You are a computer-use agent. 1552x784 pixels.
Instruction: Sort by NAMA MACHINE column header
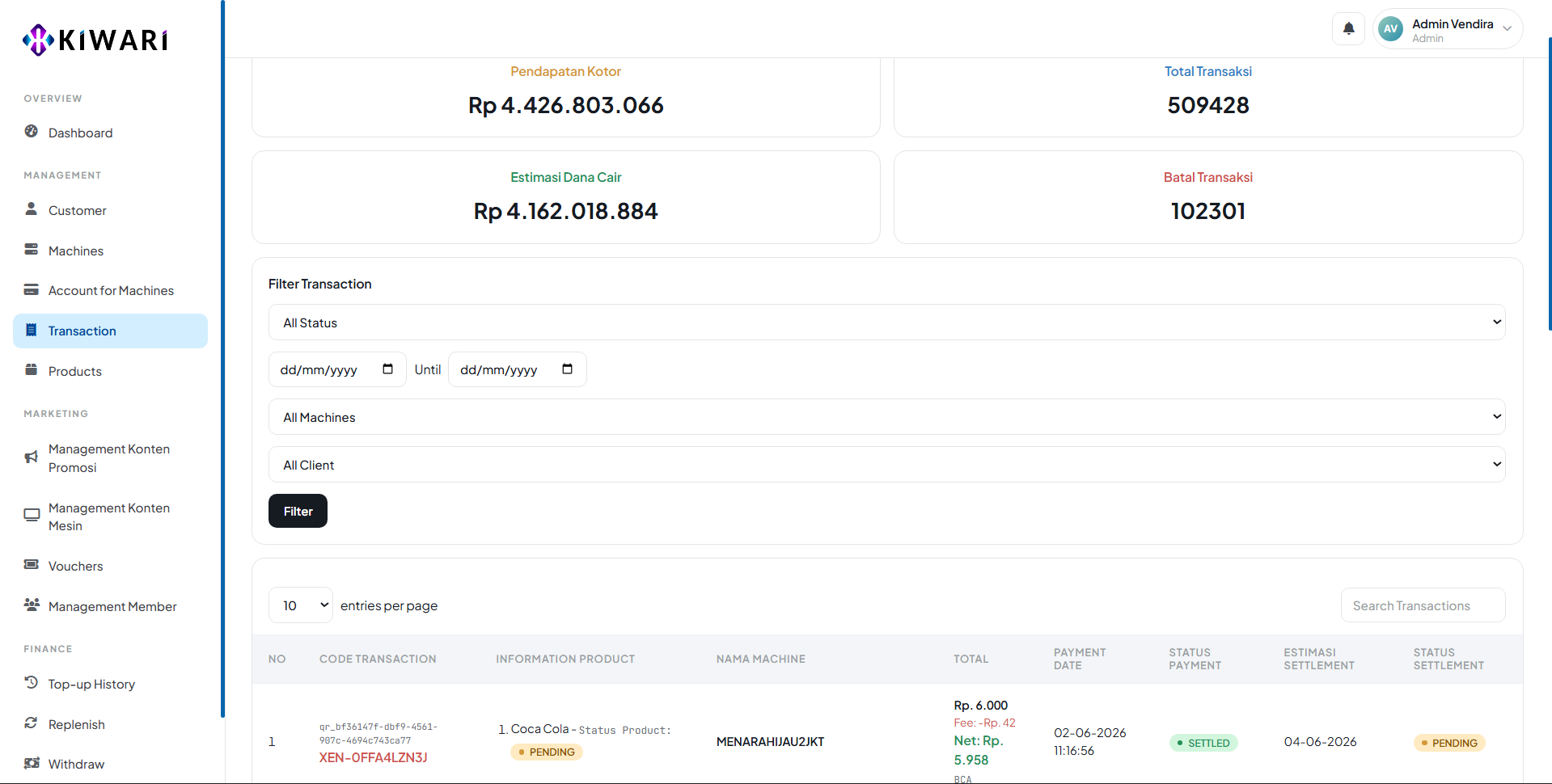(760, 659)
